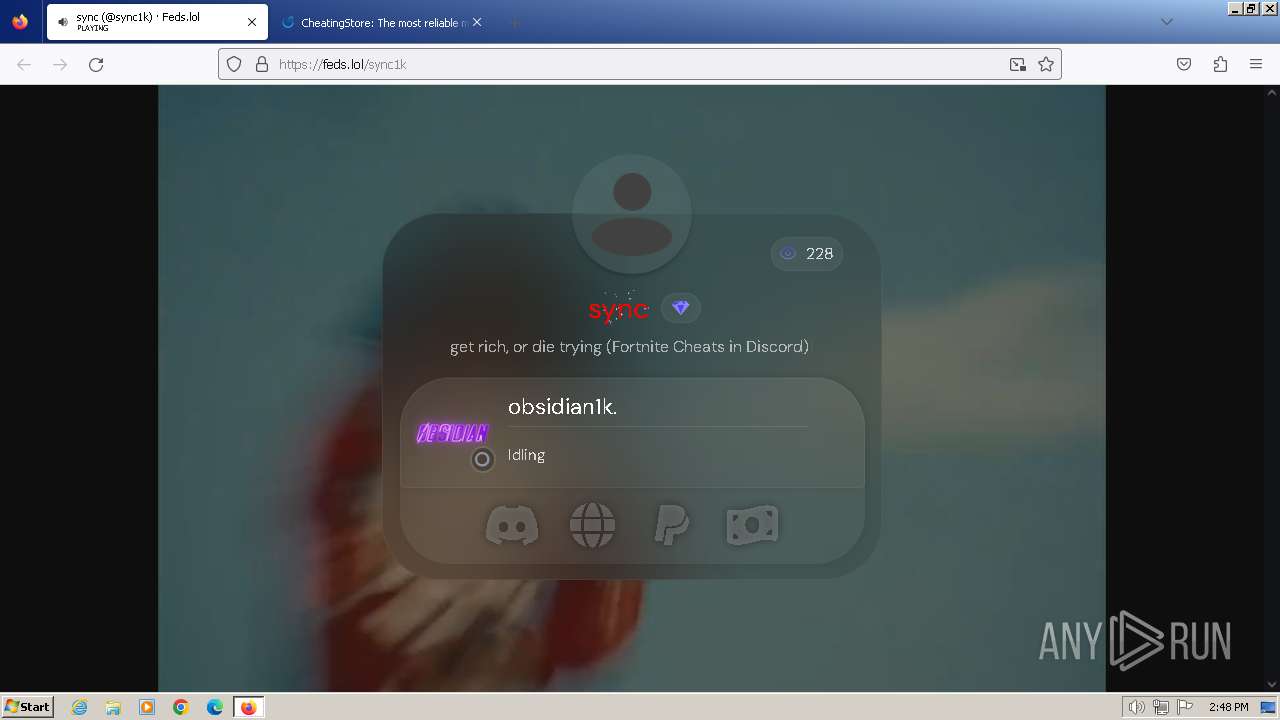This screenshot has height=720, width=1280.
Task: Click the picture-in-picture icon in address bar
Action: click(1018, 64)
